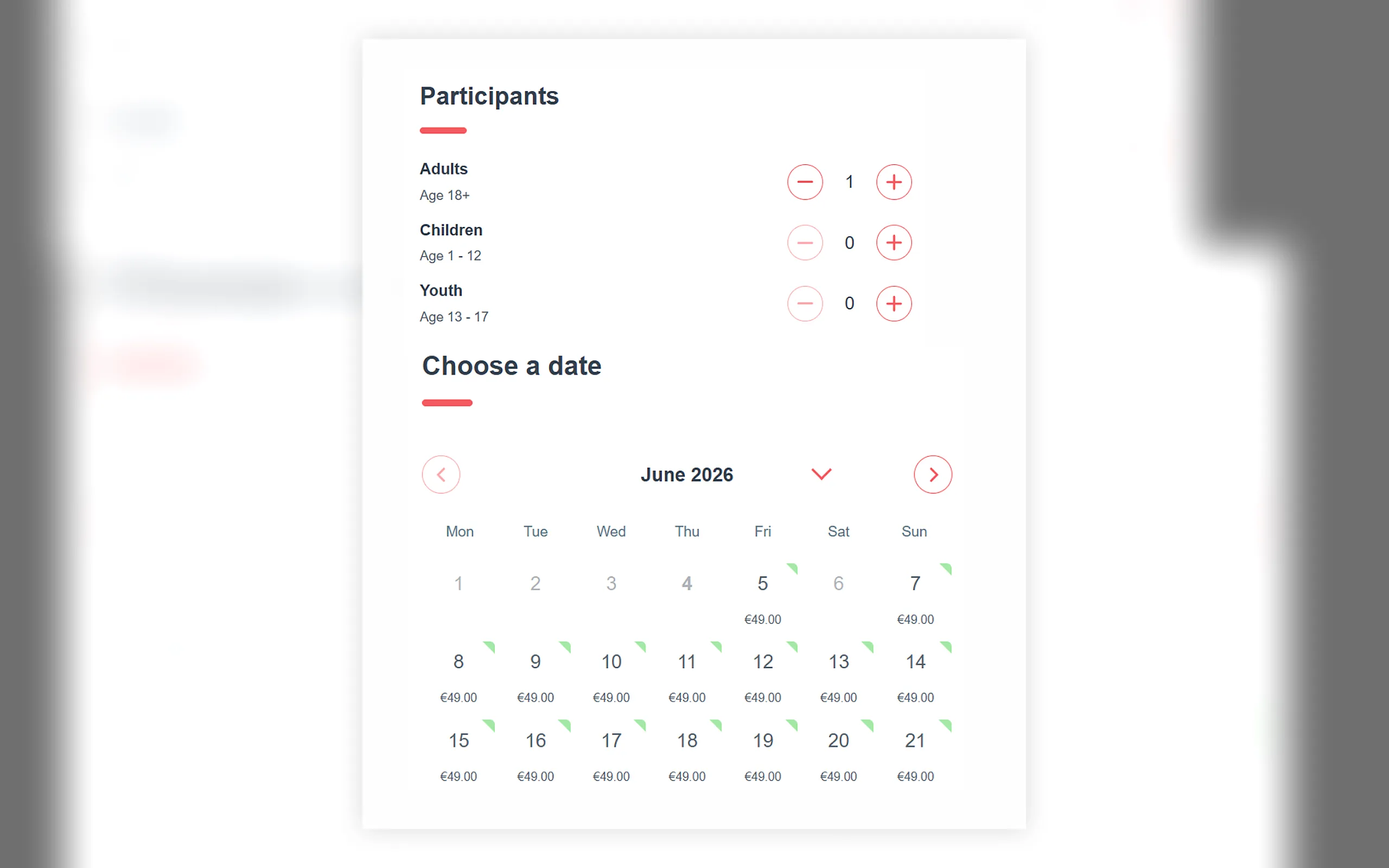Image resolution: width=1389 pixels, height=868 pixels.
Task: Select June 10 on the calendar
Action: click(x=611, y=676)
